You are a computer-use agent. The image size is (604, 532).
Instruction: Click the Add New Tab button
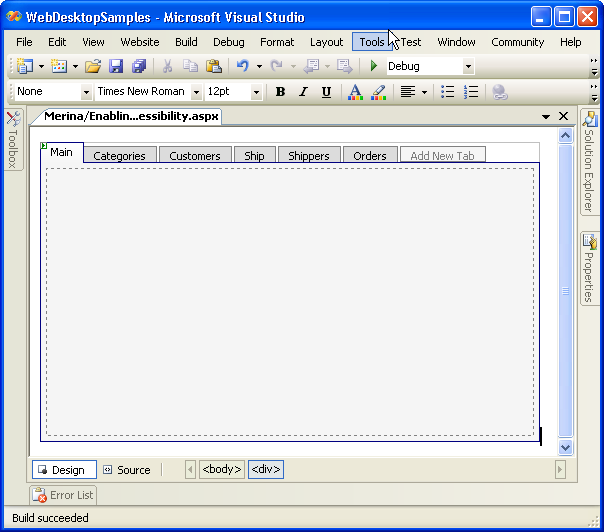[x=442, y=156]
